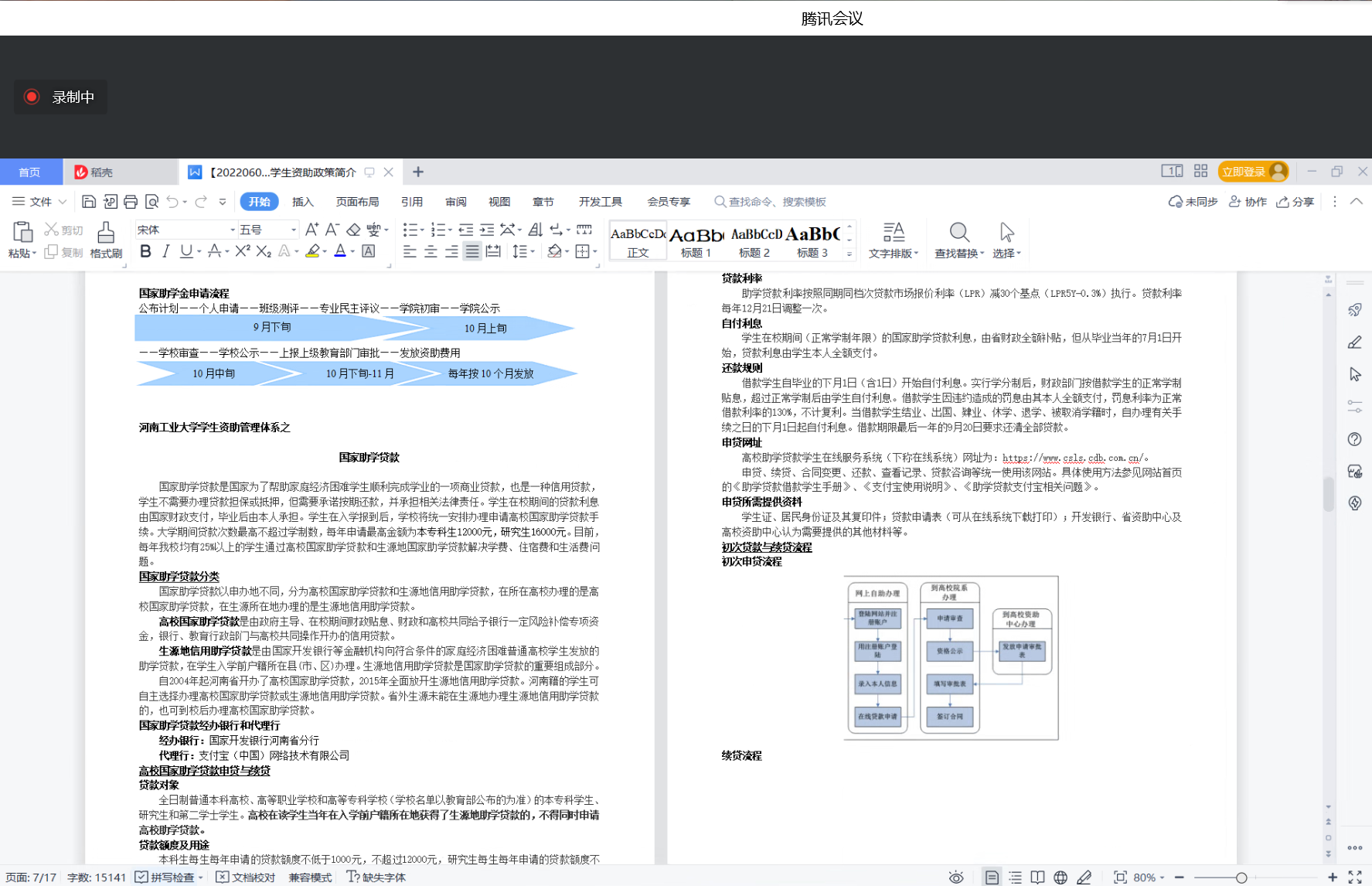Open the File (文件) menu
Image resolution: width=1372 pixels, height=886 pixels.
[x=39, y=202]
